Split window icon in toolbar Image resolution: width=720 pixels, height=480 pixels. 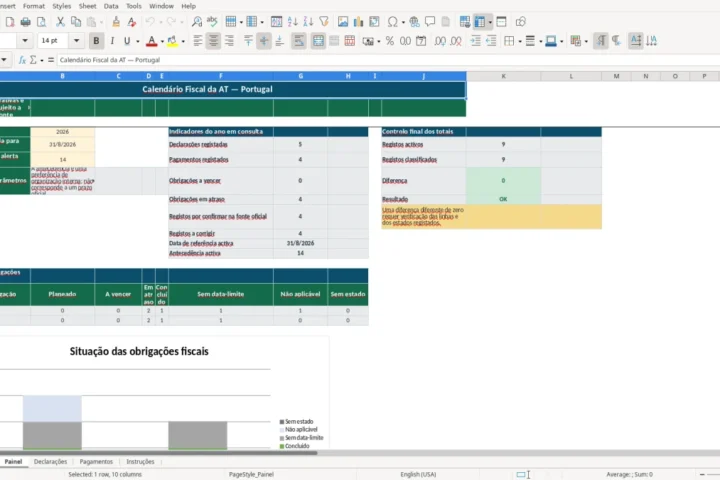click(501, 22)
